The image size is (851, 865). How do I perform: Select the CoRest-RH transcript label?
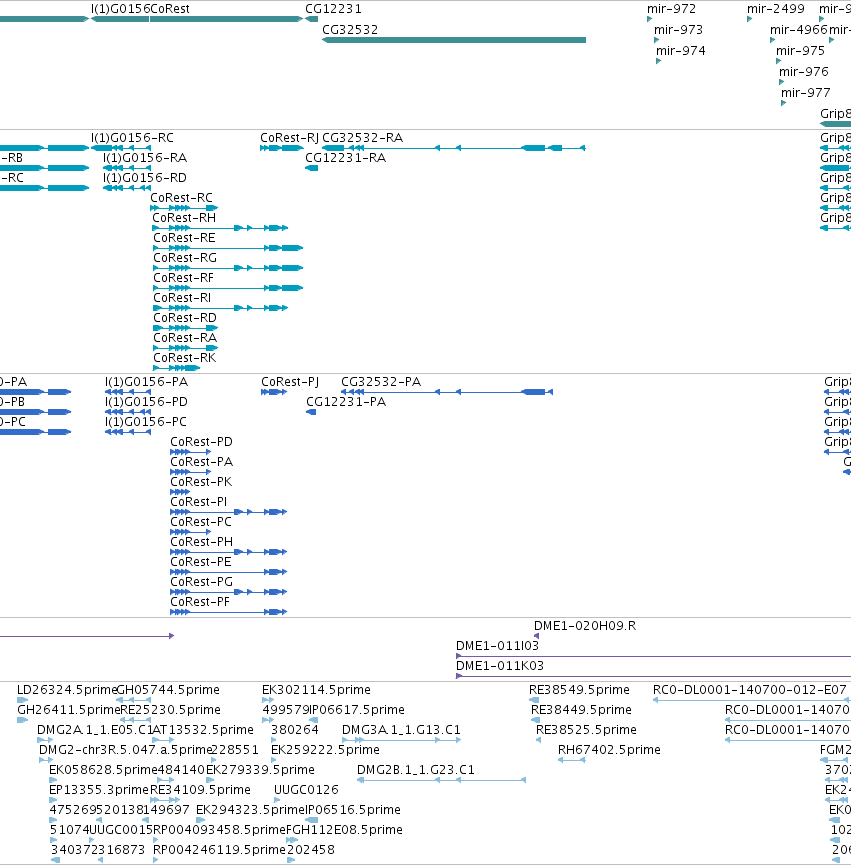[184, 218]
